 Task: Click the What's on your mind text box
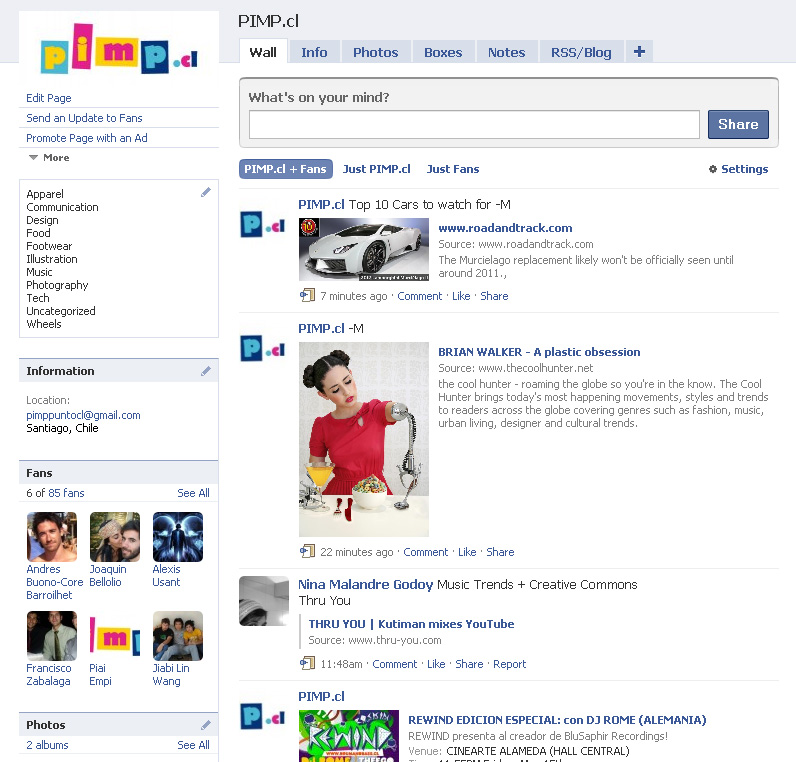(474, 125)
